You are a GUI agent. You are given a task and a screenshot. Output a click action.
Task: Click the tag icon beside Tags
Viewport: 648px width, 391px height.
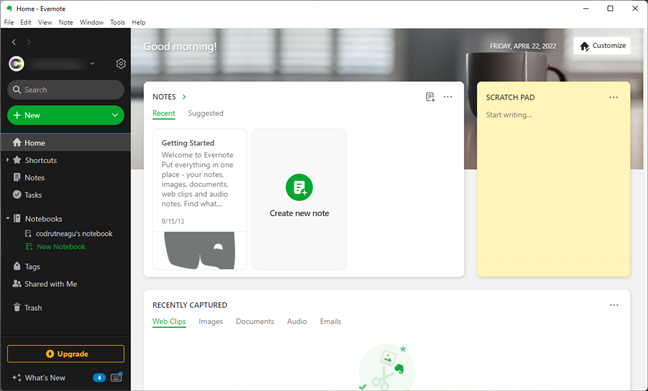17,266
